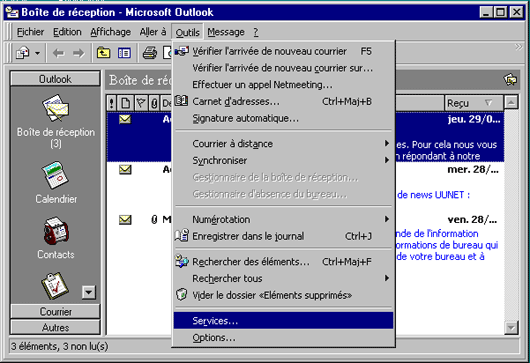This screenshot has width=530, height=363.
Task: Click paperclip icon on the ven. message
Action: (x=154, y=220)
